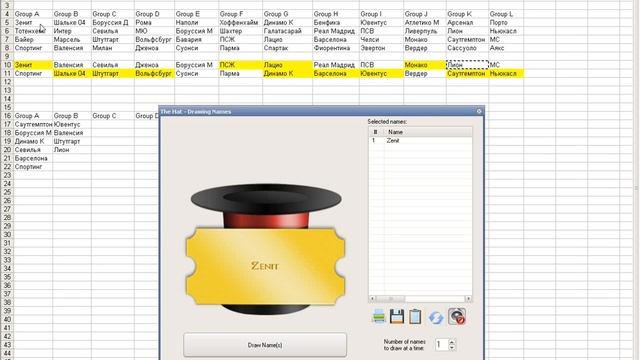The image size is (640, 360).
Task: Select the Тотенхем cell in the spreadsheet
Action: (x=33, y=31)
